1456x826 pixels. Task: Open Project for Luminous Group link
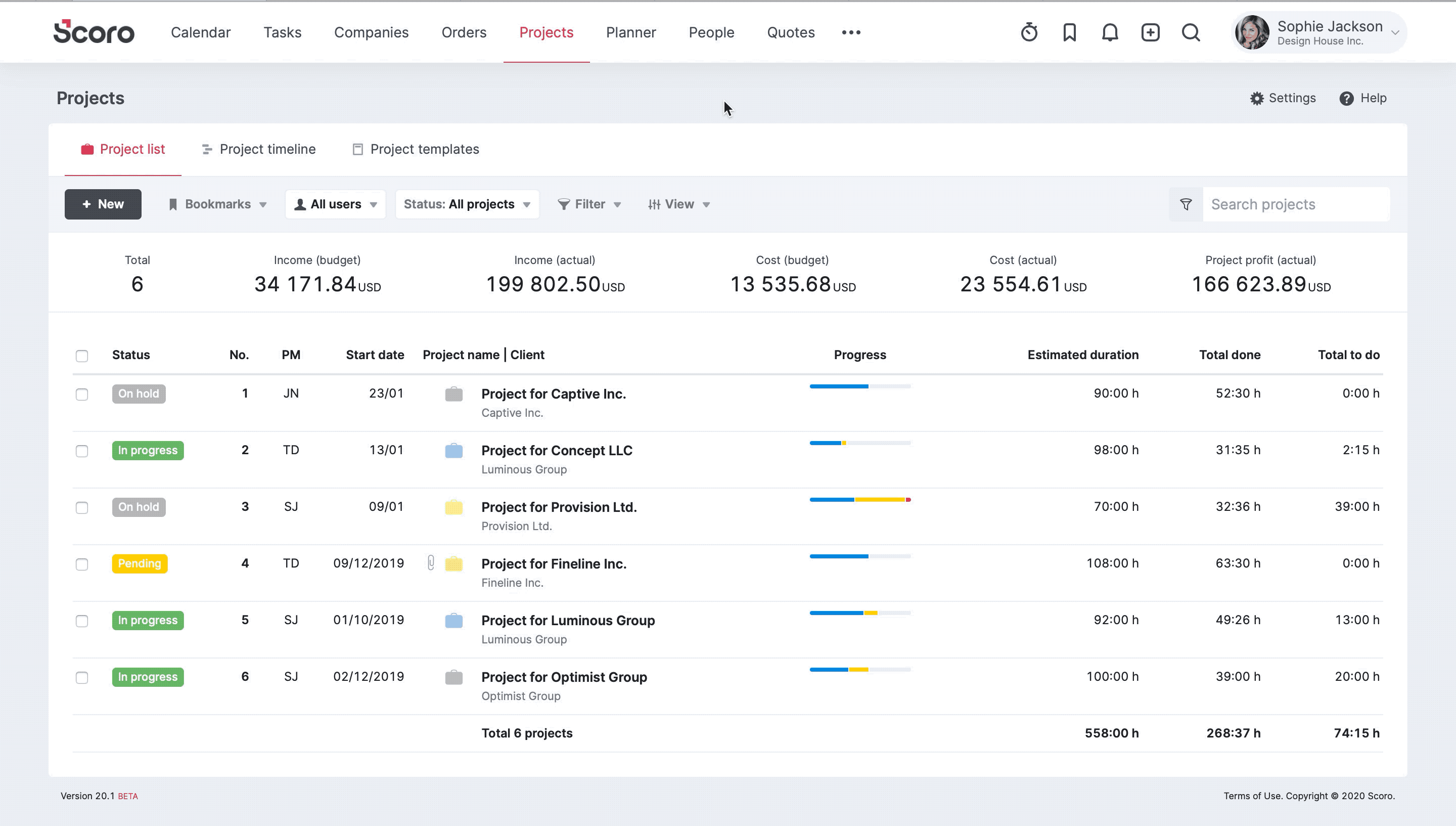point(568,621)
